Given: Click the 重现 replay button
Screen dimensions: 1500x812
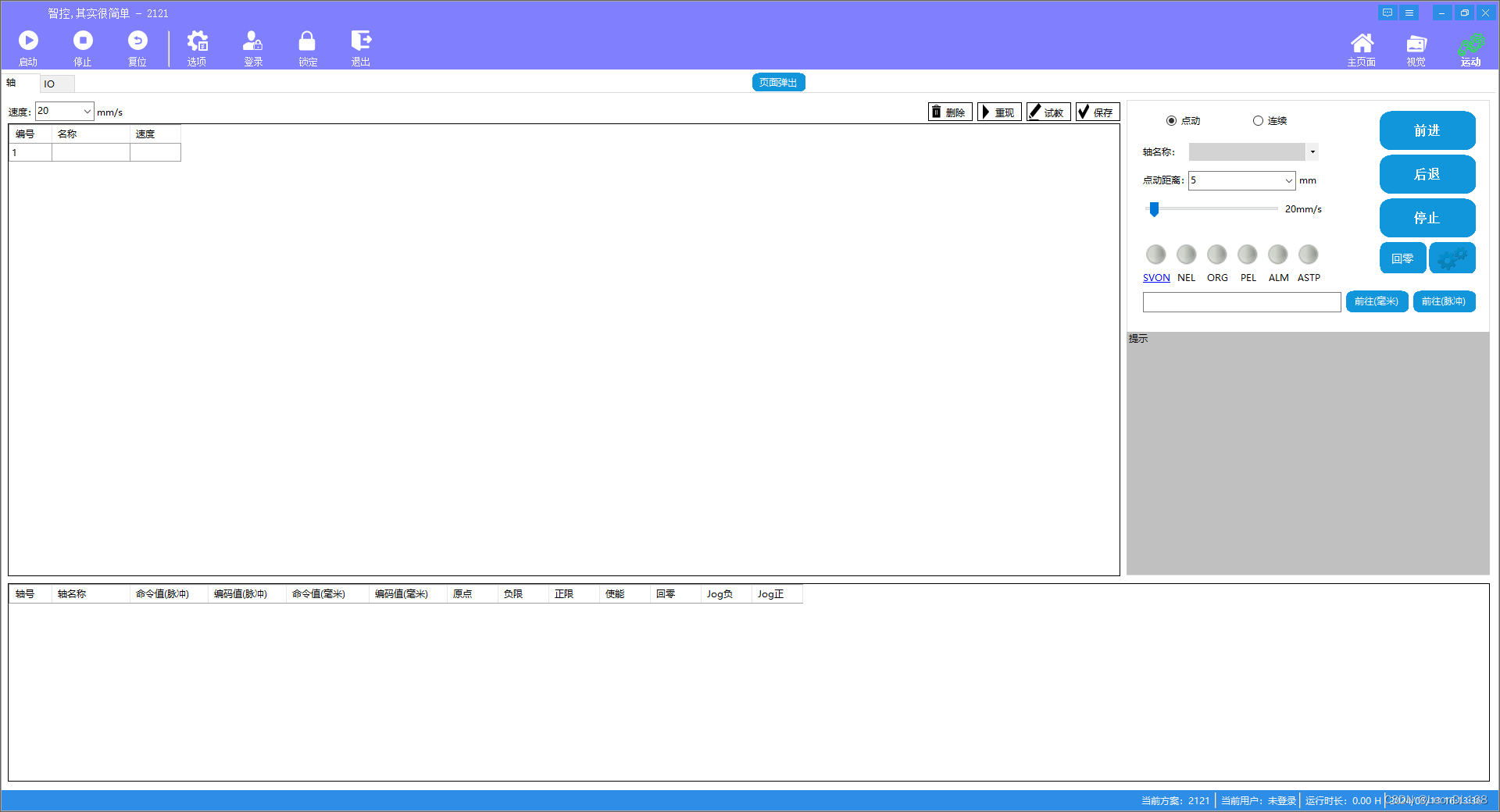Looking at the screenshot, I should pos(999,112).
